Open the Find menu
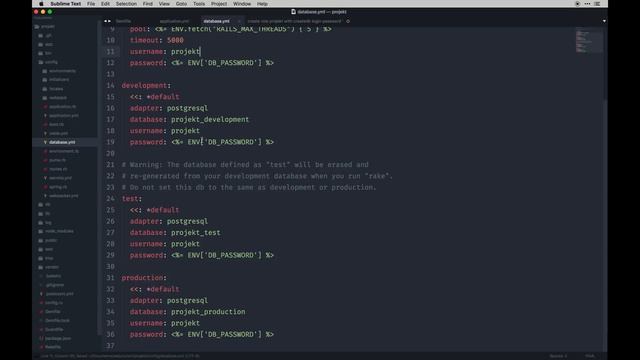The width and height of the screenshot is (640, 360). pos(148,4)
